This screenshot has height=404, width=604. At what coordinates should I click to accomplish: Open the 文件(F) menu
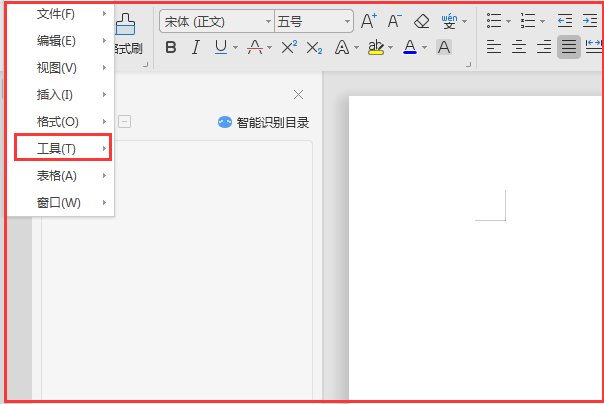tap(61, 14)
